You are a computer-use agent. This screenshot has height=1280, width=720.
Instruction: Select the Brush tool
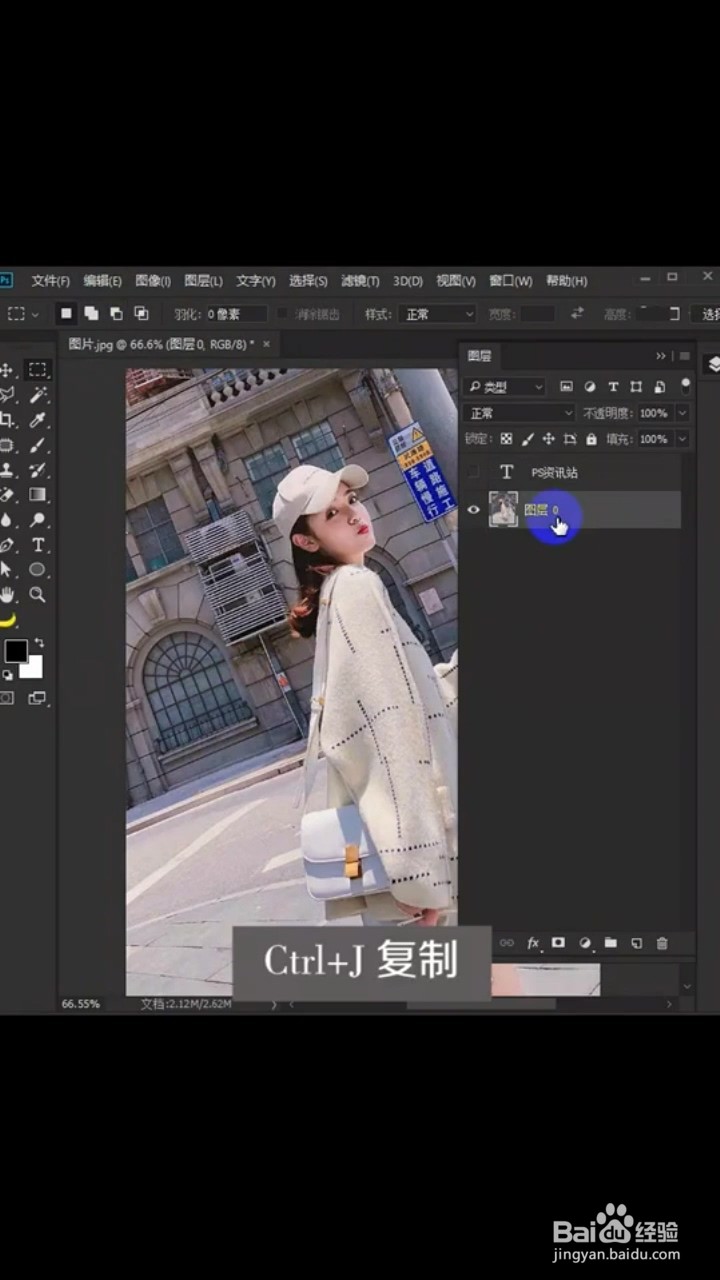pos(38,445)
